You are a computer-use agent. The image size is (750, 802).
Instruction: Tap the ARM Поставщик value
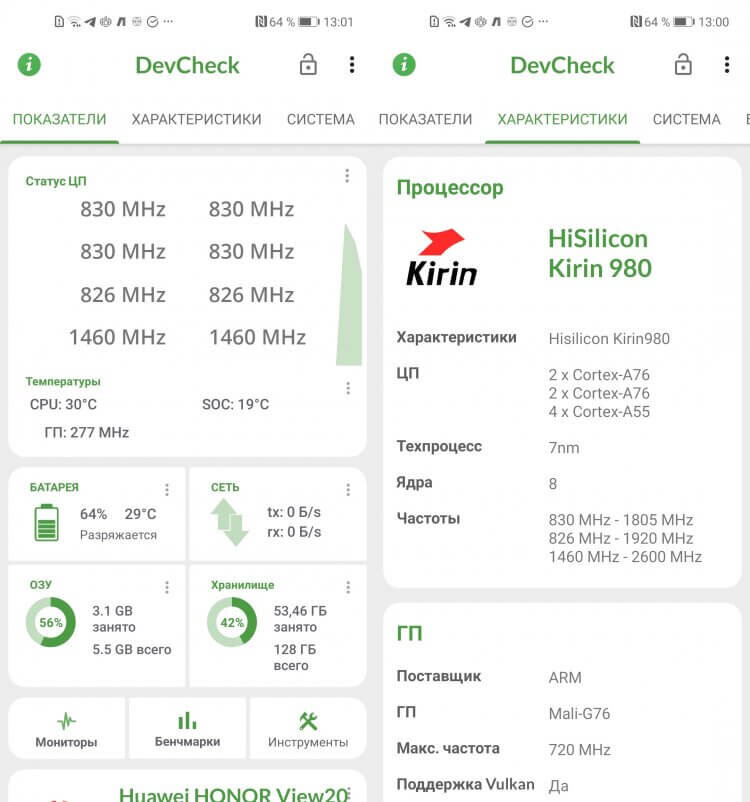(565, 677)
